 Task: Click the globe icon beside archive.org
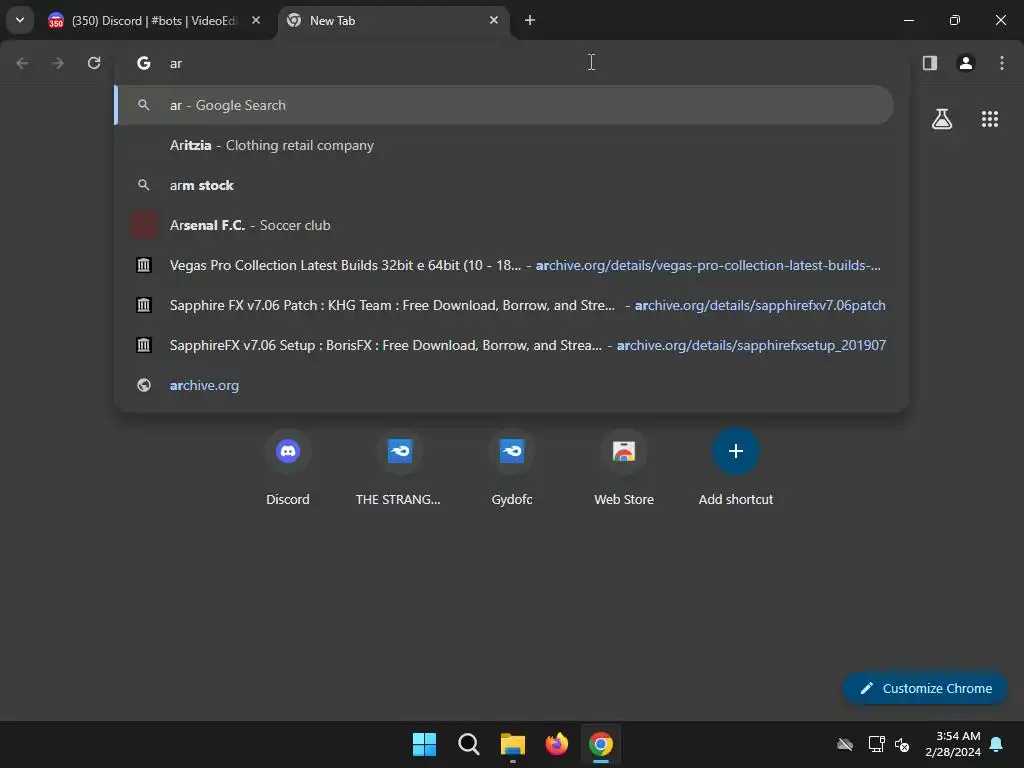[144, 385]
